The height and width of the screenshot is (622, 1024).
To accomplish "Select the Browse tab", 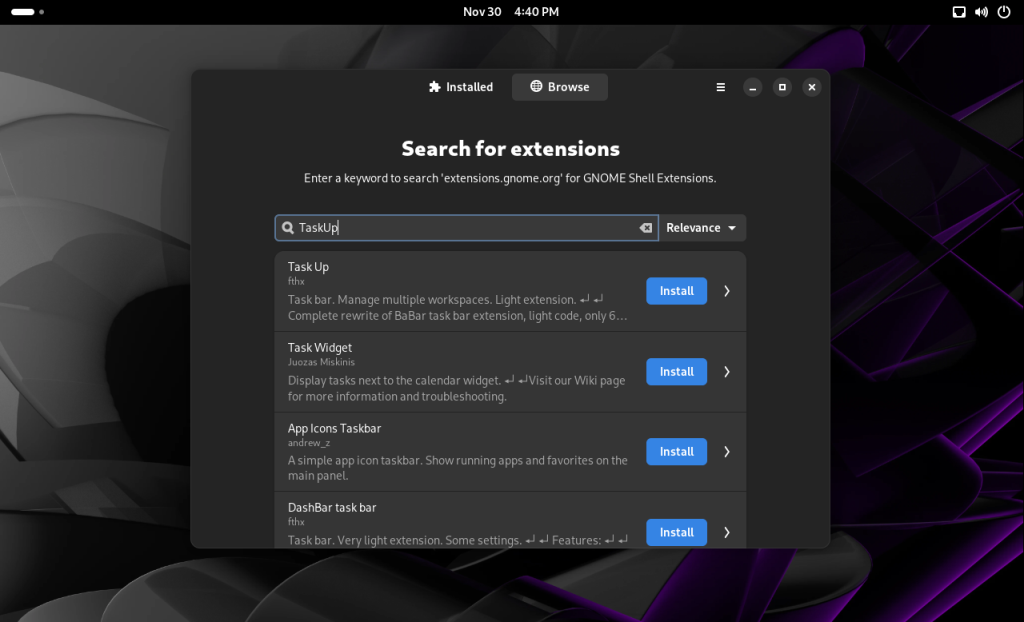I will coord(560,87).
